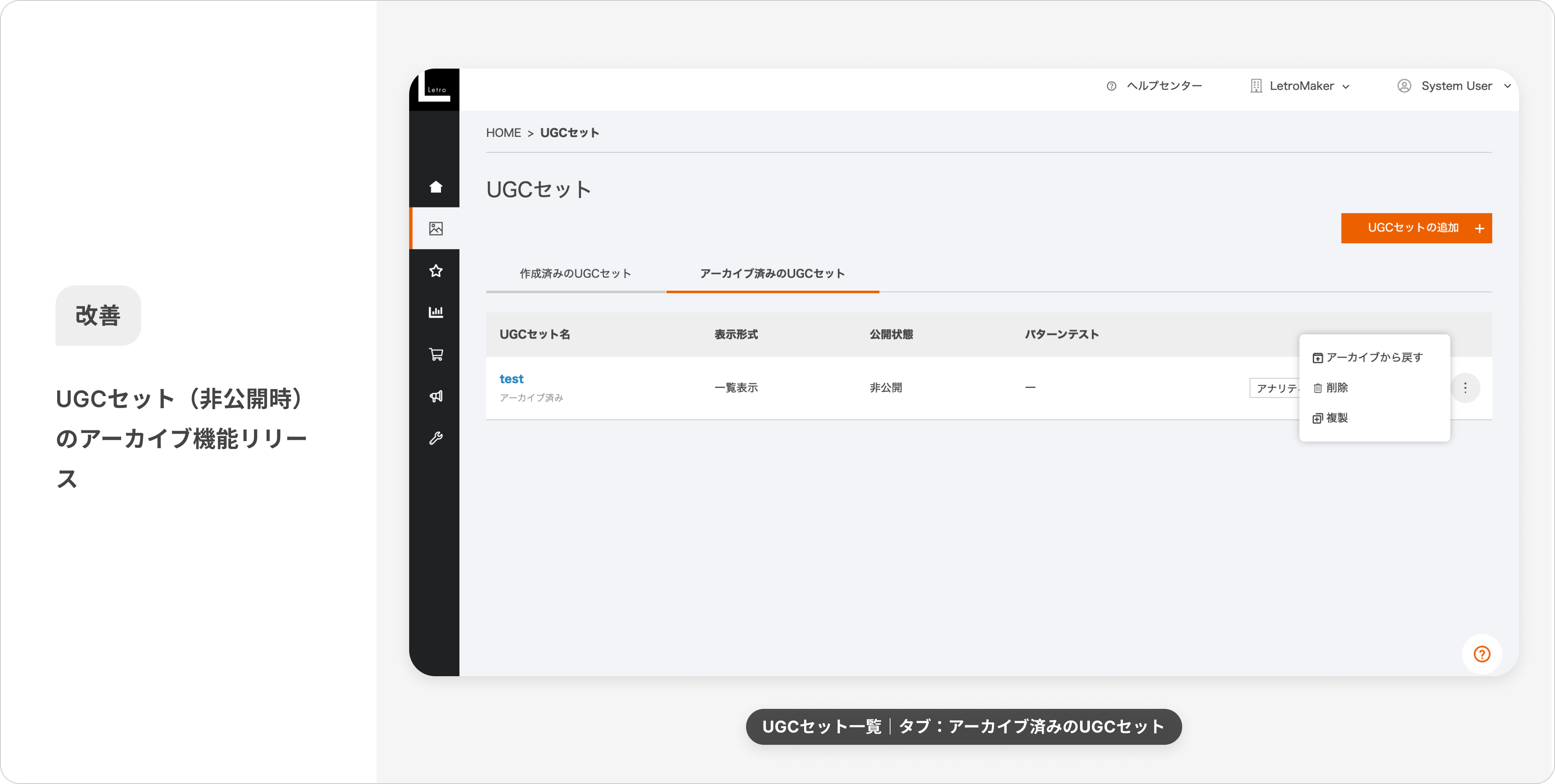Screen dimensions: 1555x784
Task: Open the megaphone sidebar icon
Action: click(436, 396)
